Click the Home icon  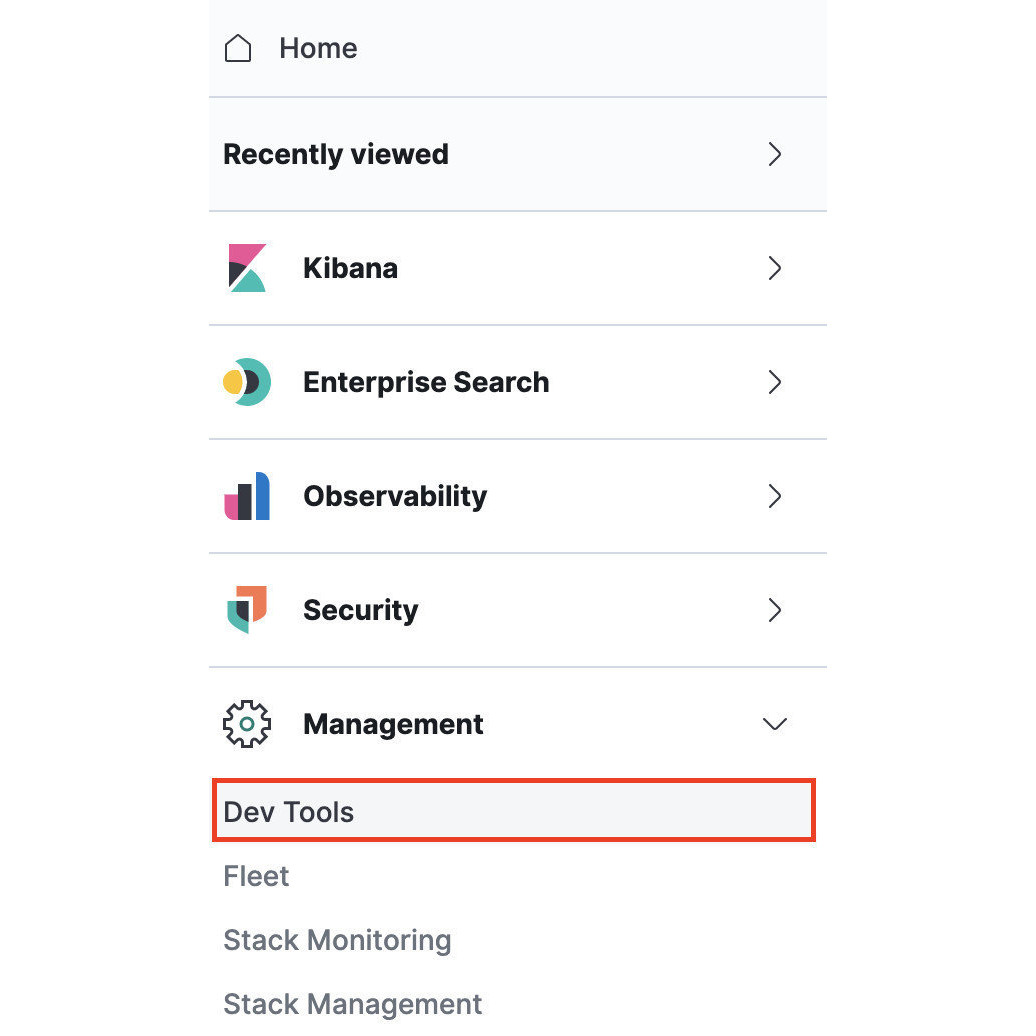tap(238, 47)
